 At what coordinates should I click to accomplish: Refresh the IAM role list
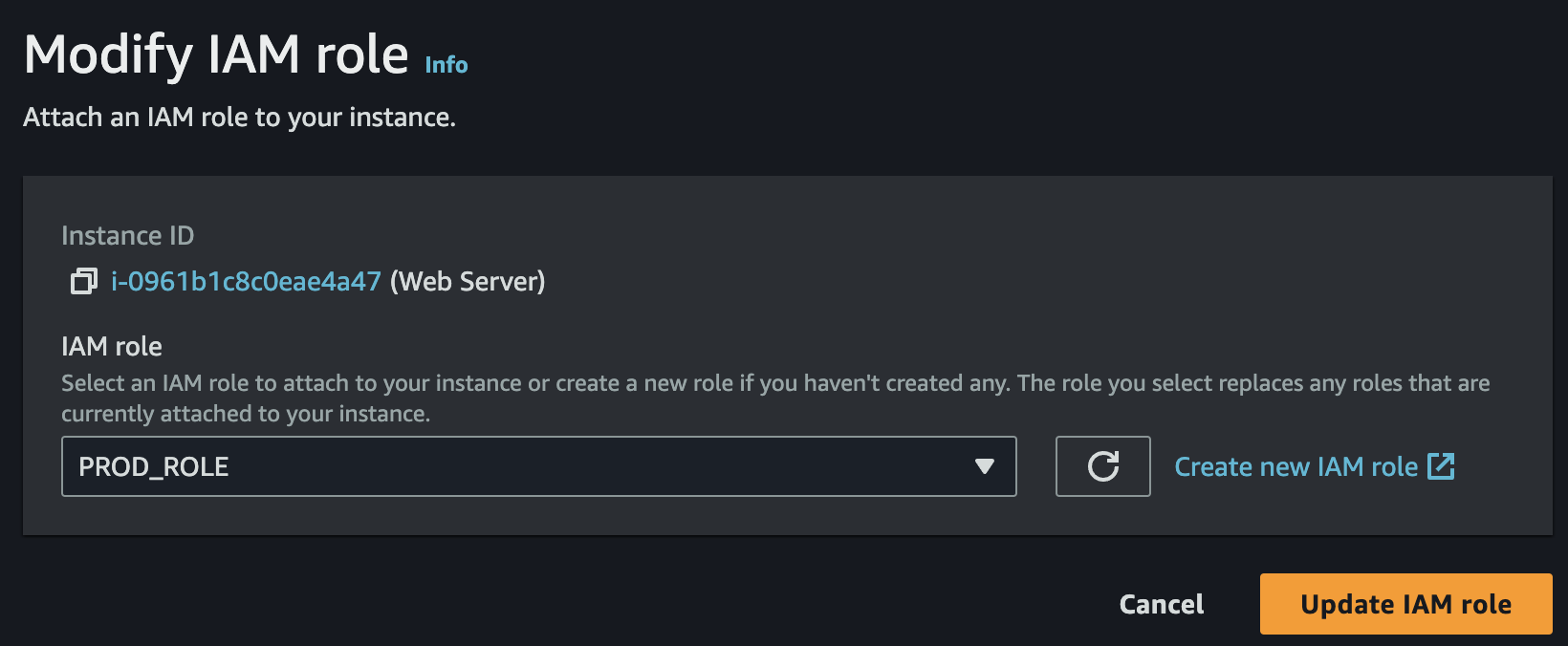(1102, 466)
